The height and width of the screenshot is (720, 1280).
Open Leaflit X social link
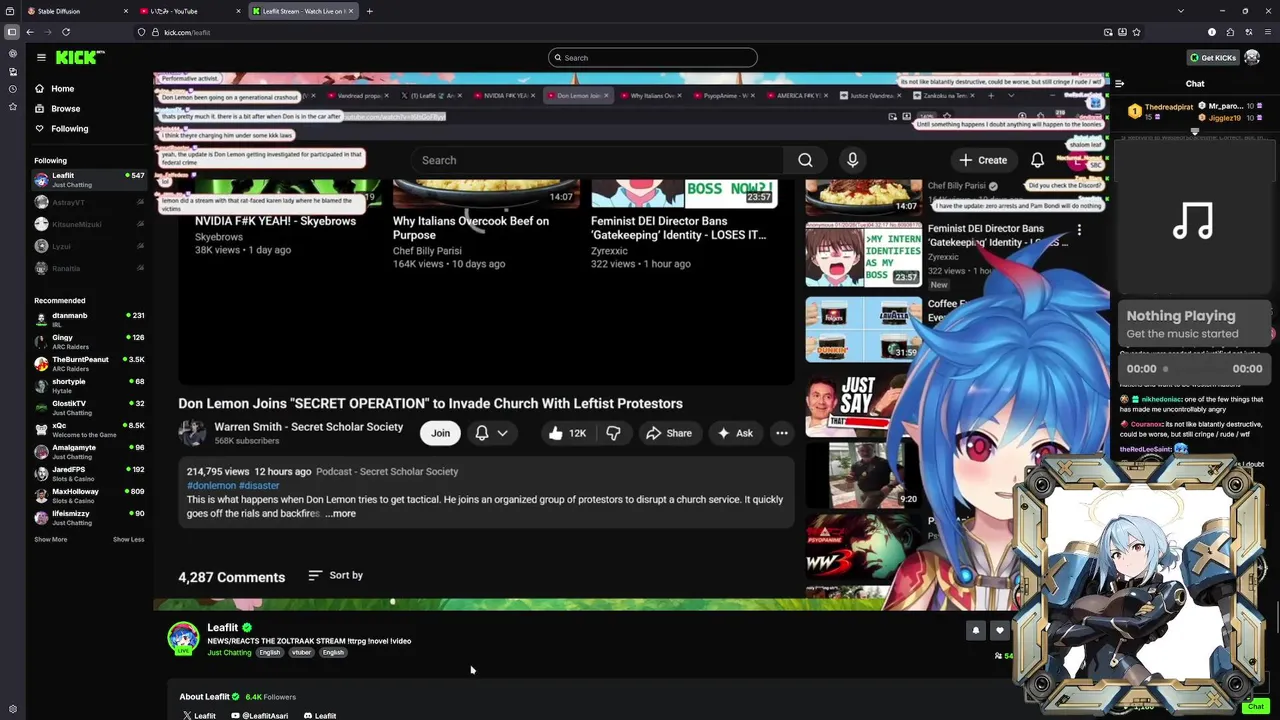199,716
